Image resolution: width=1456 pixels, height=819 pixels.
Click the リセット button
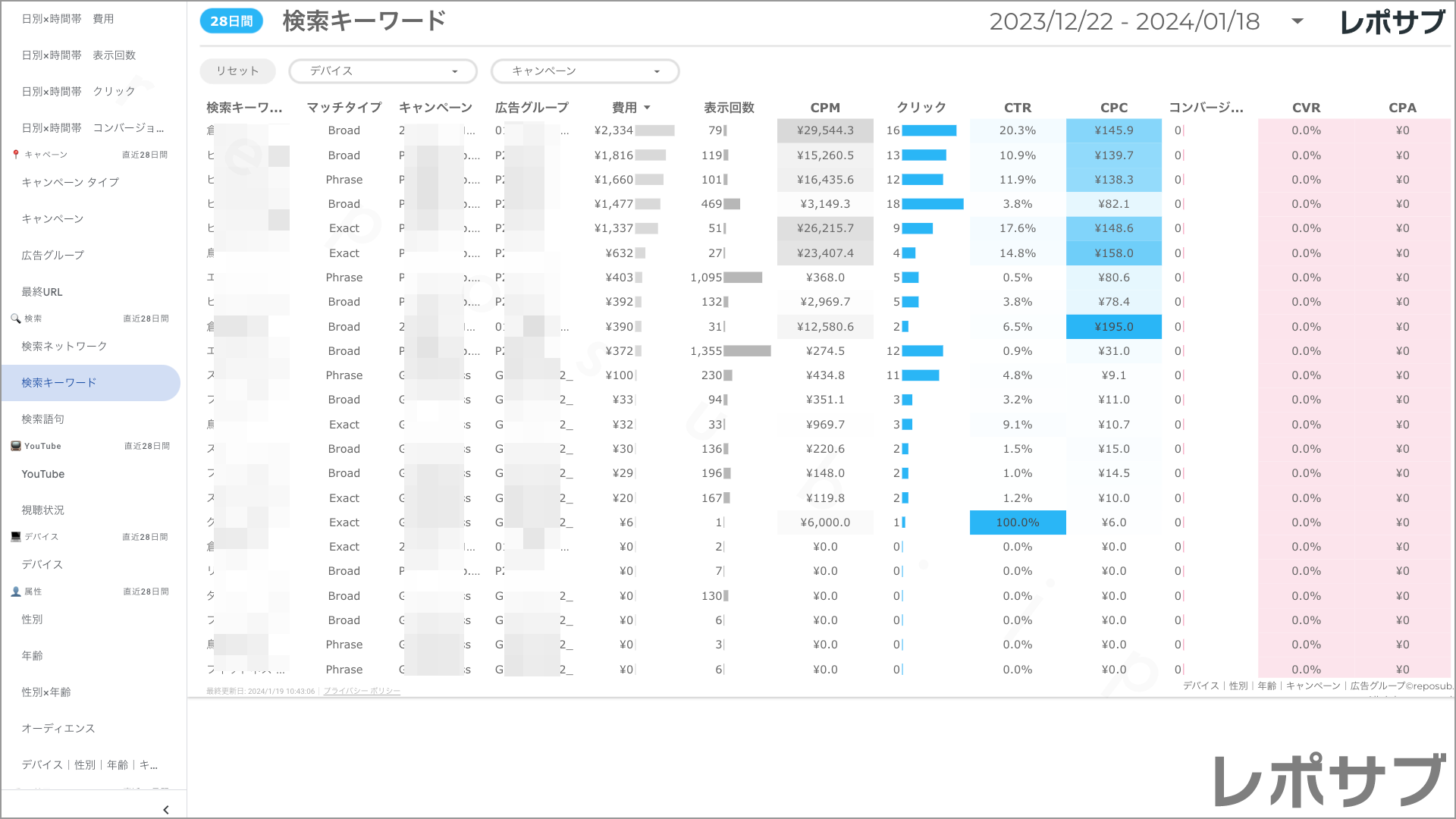[237, 71]
